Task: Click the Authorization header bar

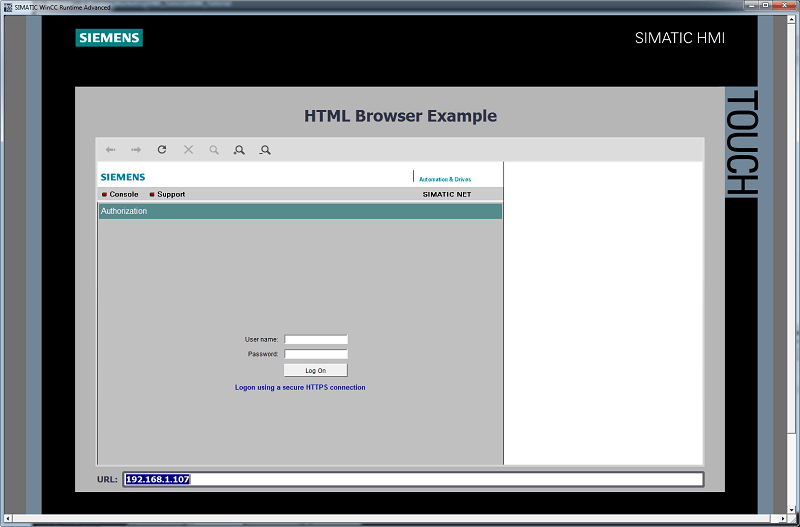Action: [301, 211]
